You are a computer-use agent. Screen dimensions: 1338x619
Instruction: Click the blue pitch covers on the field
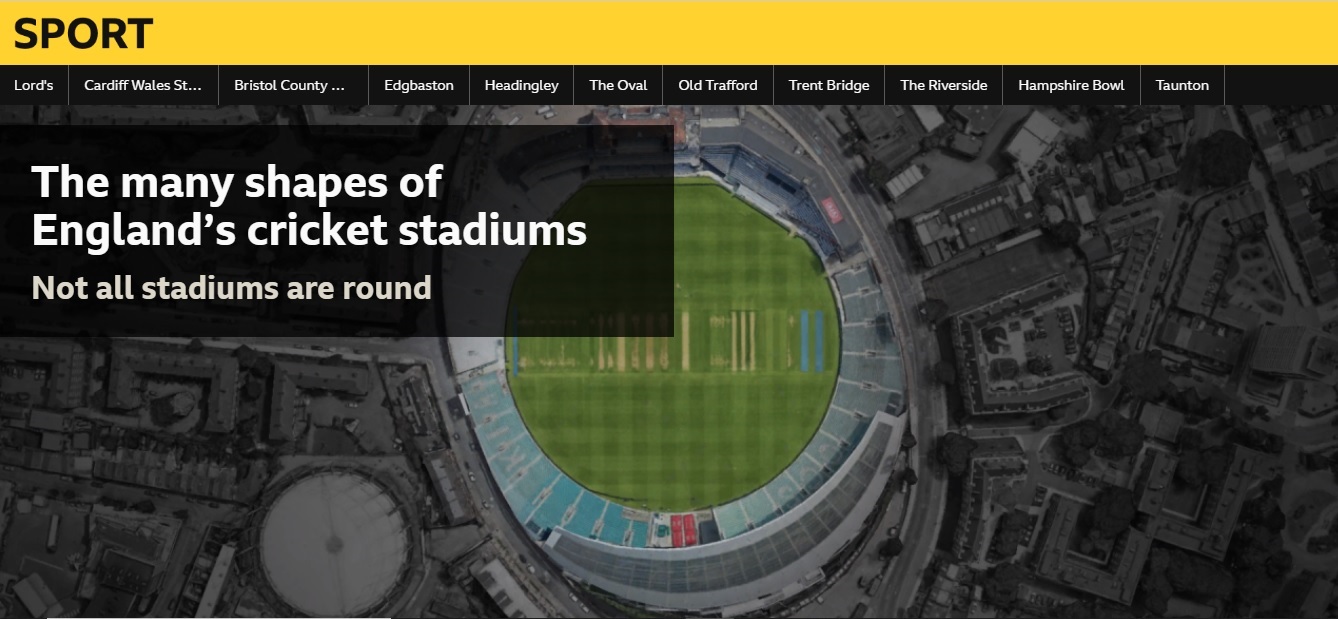(x=812, y=340)
